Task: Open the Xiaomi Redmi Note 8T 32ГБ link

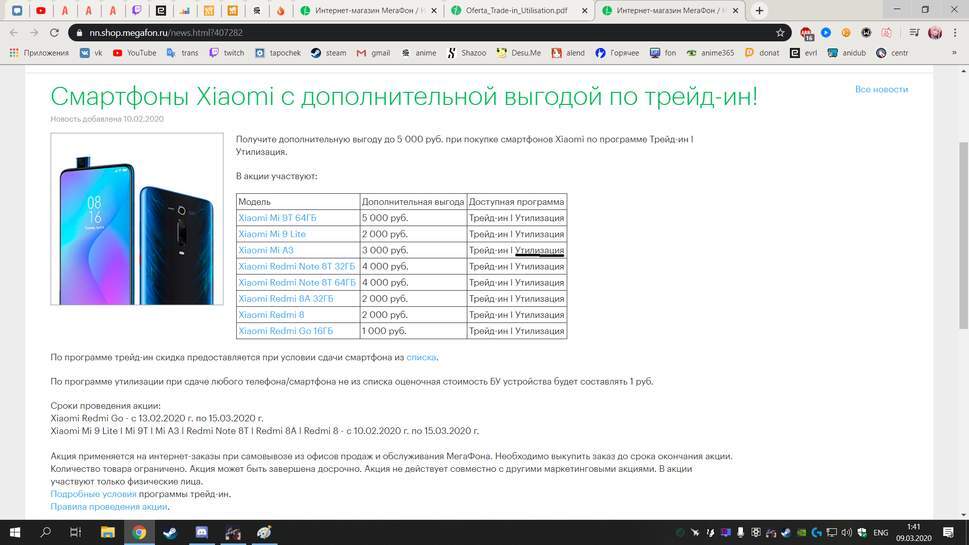Action: pyautogui.click(x=297, y=266)
